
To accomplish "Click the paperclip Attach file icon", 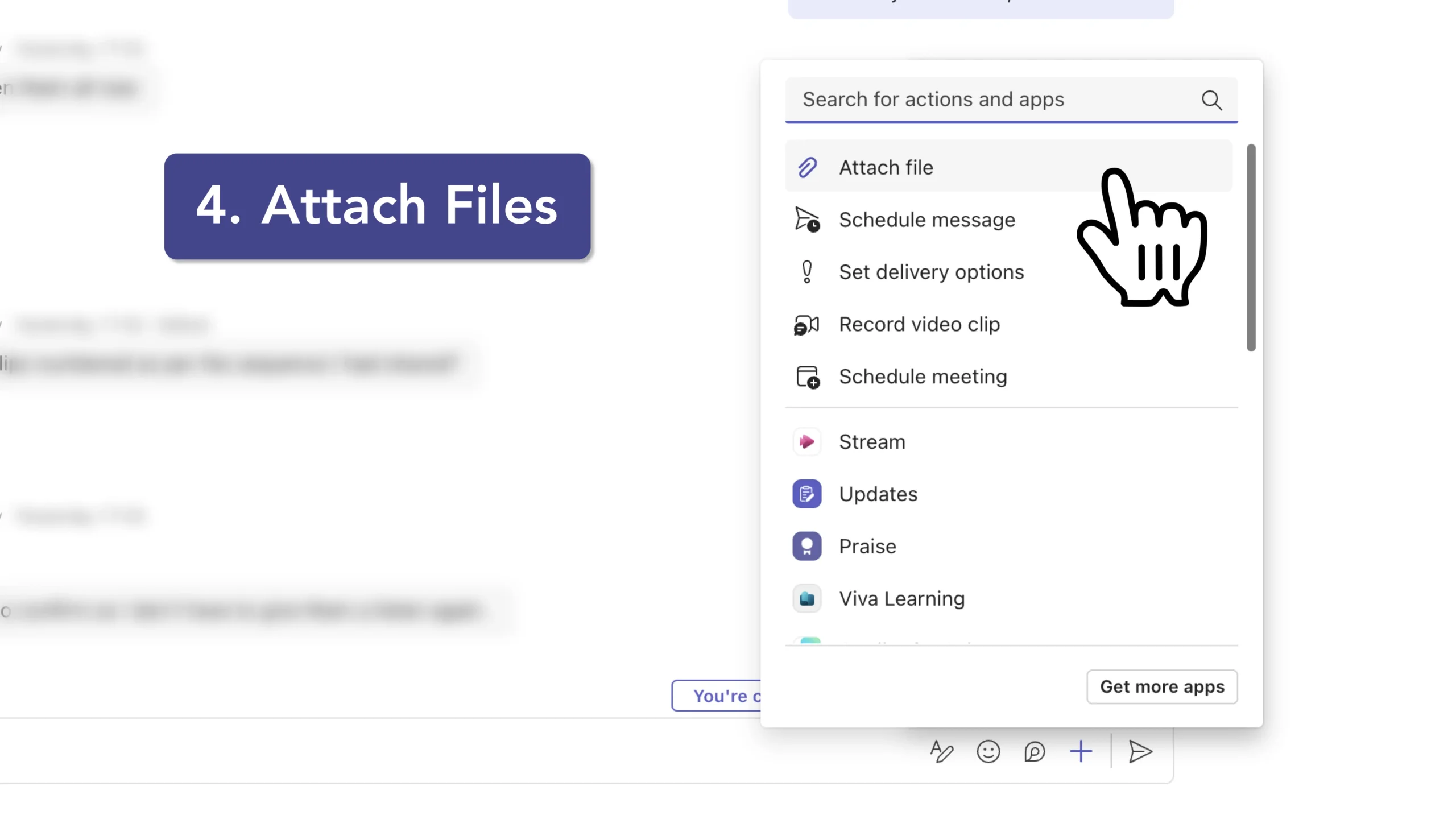I will tap(807, 168).
